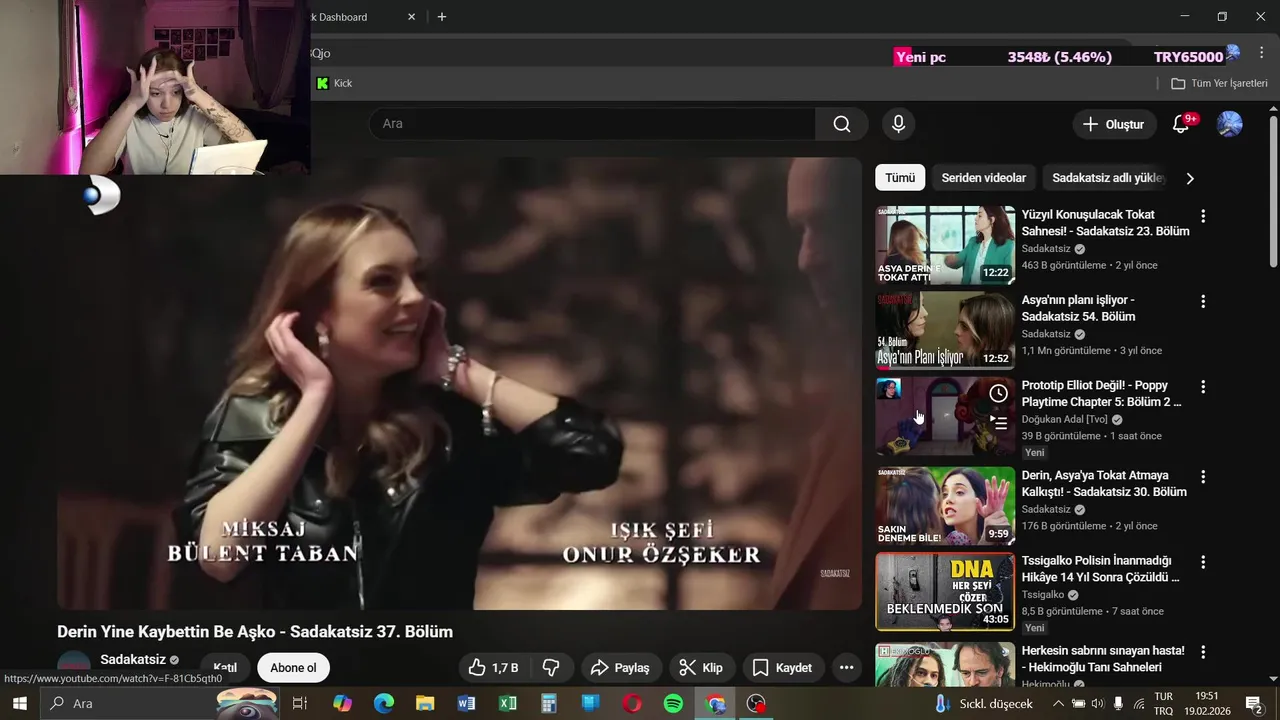Show more filter chips with arrow
This screenshot has width=1280, height=720.
pyautogui.click(x=1190, y=178)
